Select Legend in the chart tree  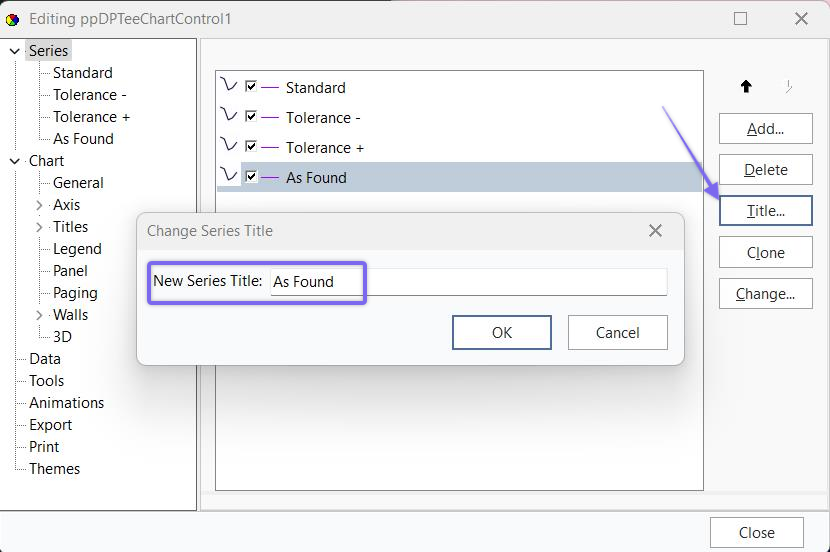[x=77, y=249]
